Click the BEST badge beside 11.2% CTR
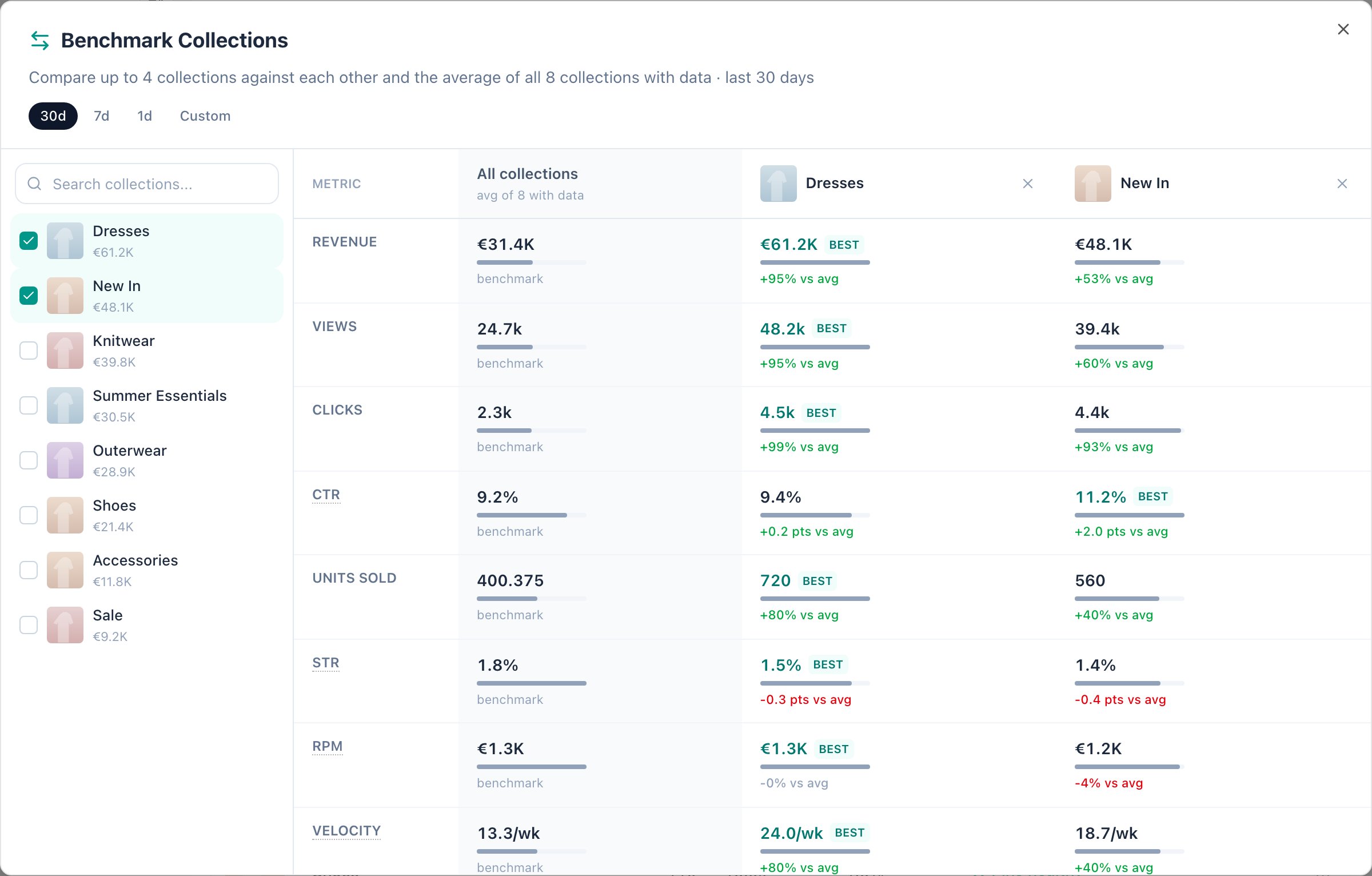The width and height of the screenshot is (1372, 876). (x=1152, y=496)
